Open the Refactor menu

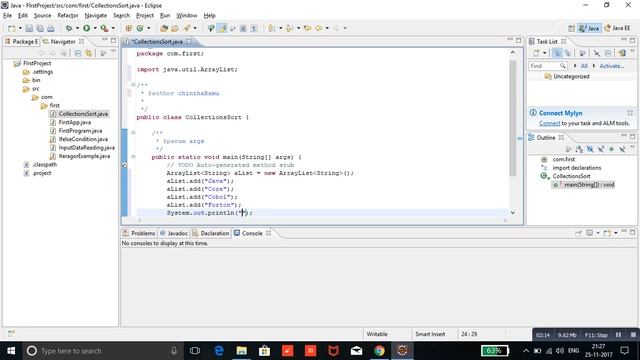point(68,16)
